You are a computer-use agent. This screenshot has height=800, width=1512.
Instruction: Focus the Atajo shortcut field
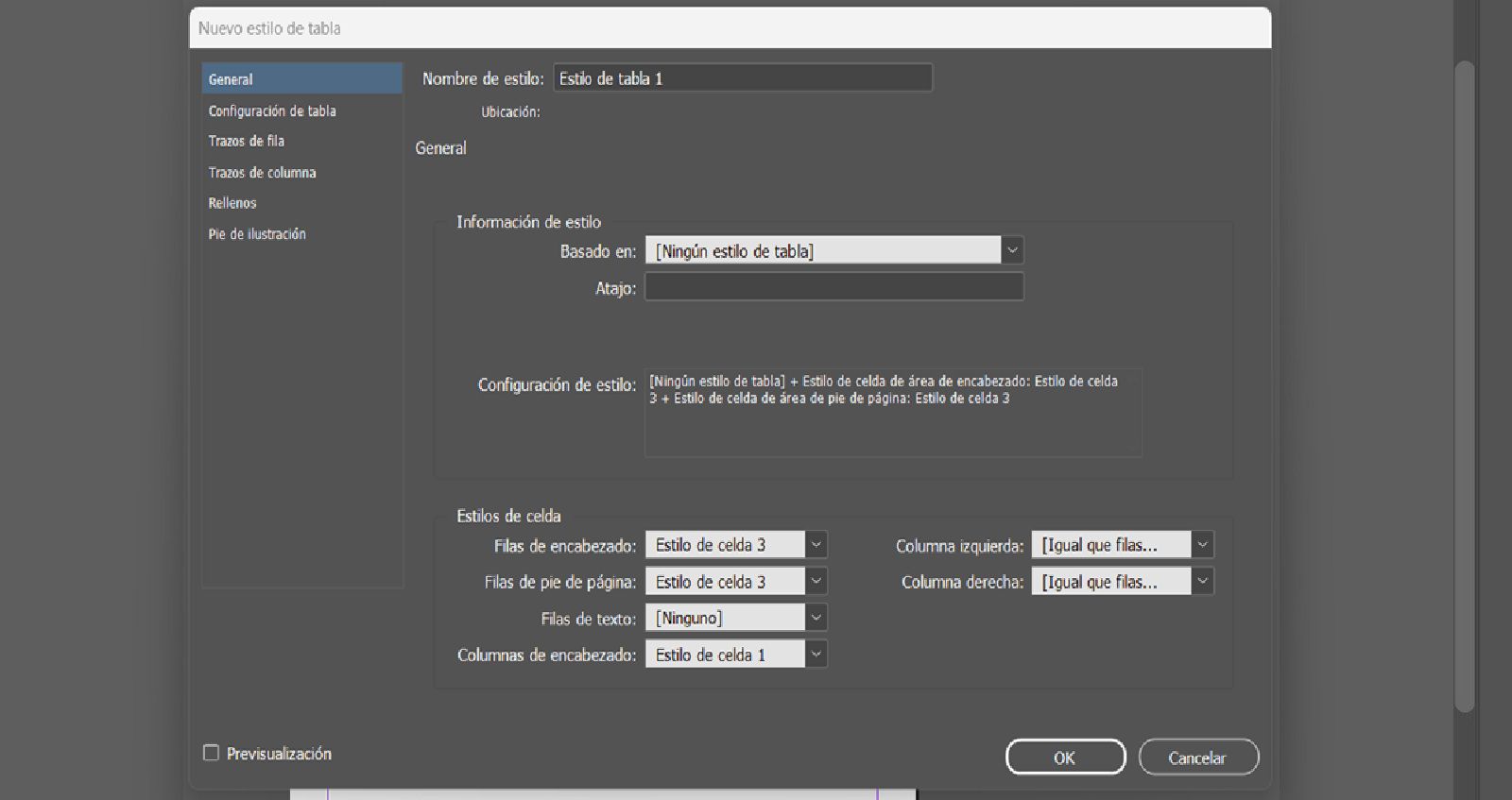click(834, 287)
